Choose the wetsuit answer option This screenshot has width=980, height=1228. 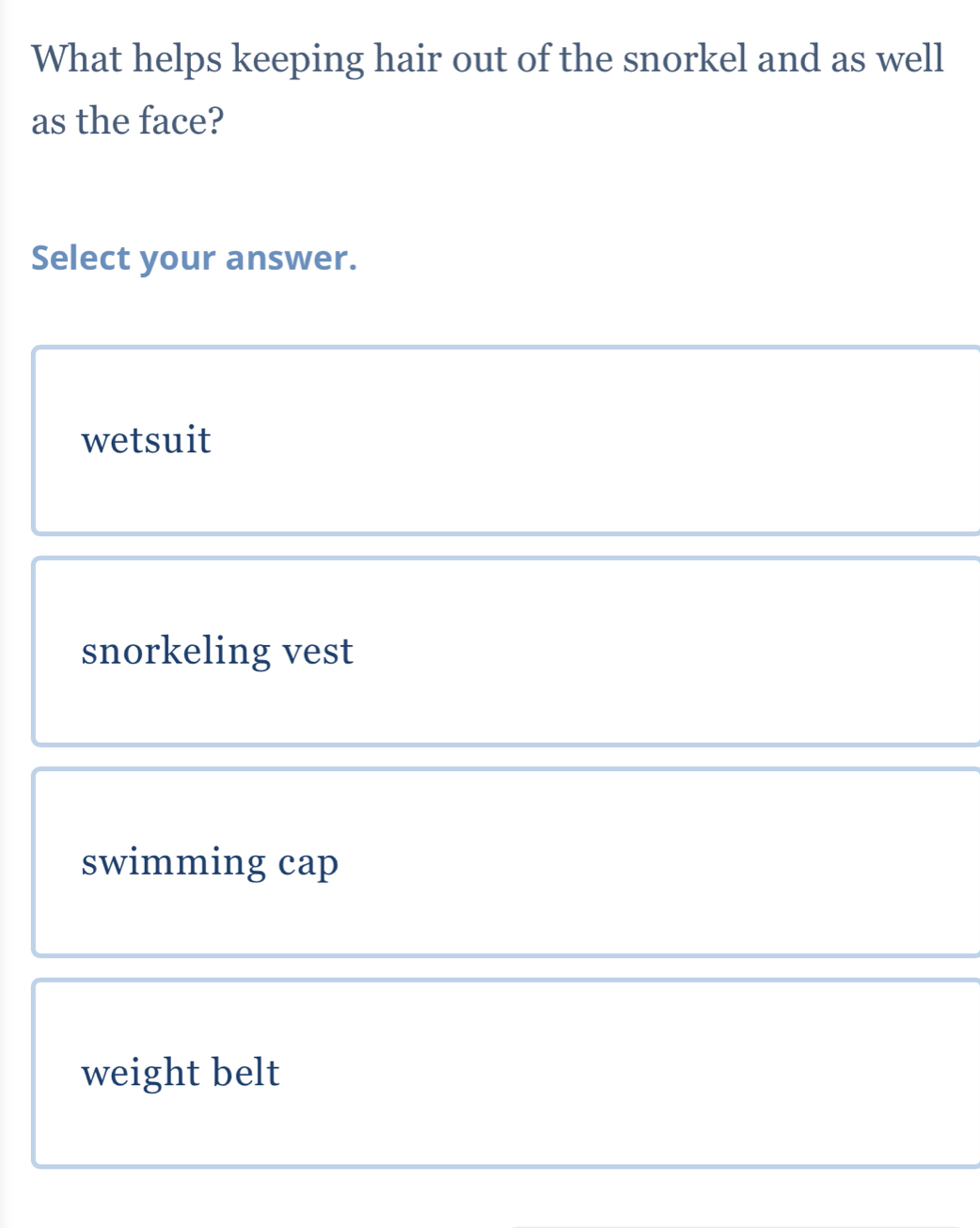click(x=506, y=440)
